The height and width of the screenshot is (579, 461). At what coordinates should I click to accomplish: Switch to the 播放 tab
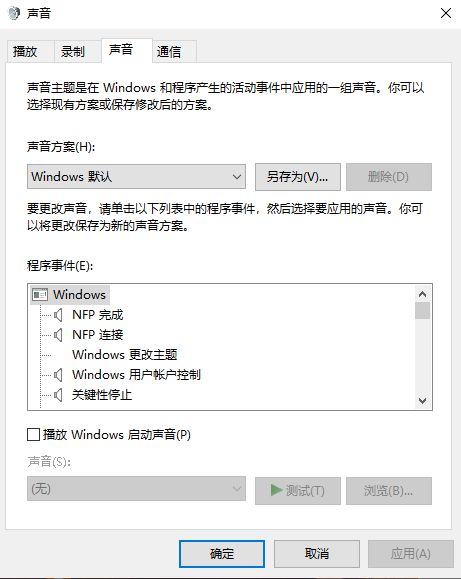pos(25,51)
